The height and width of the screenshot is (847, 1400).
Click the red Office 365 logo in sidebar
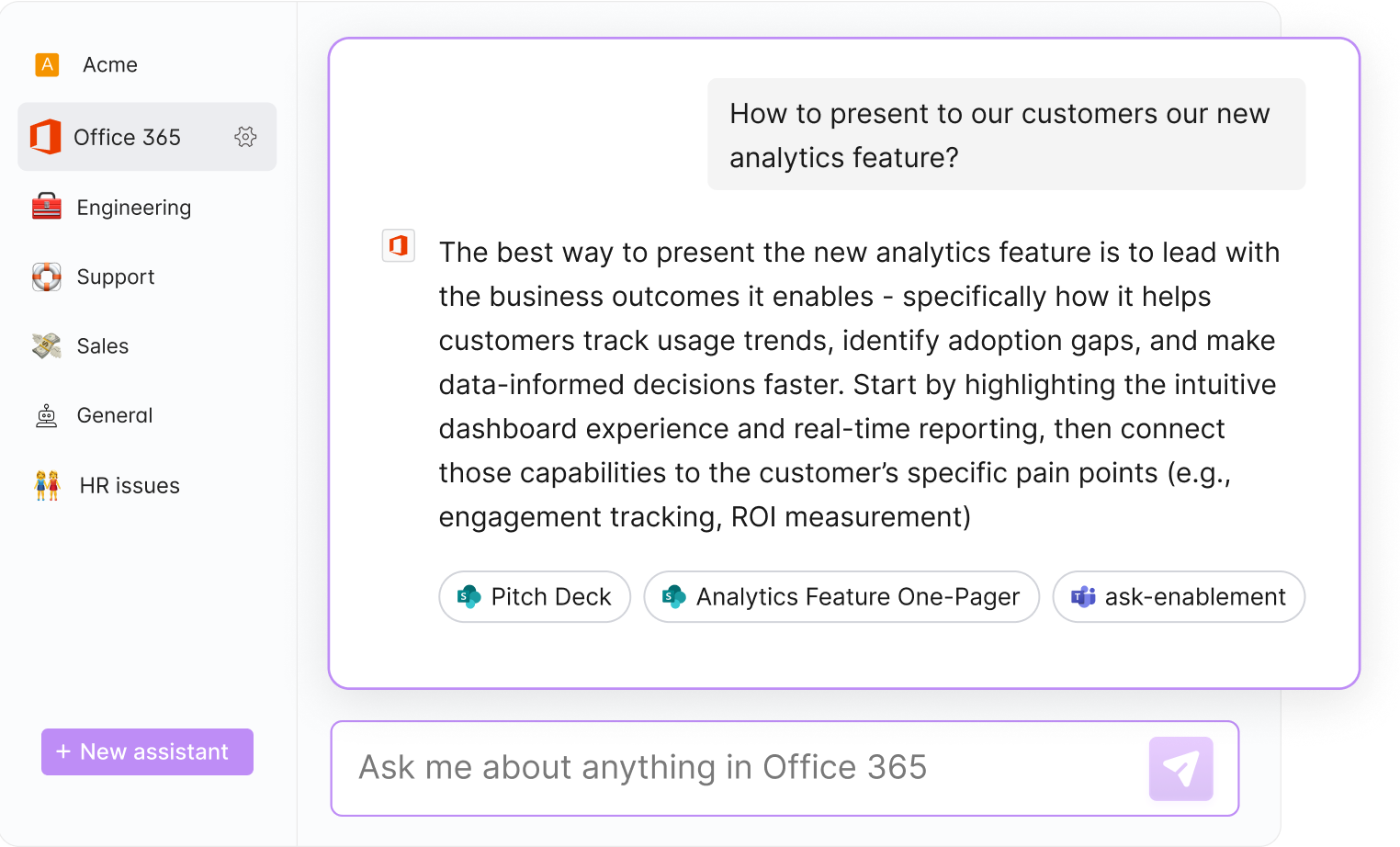coord(46,137)
